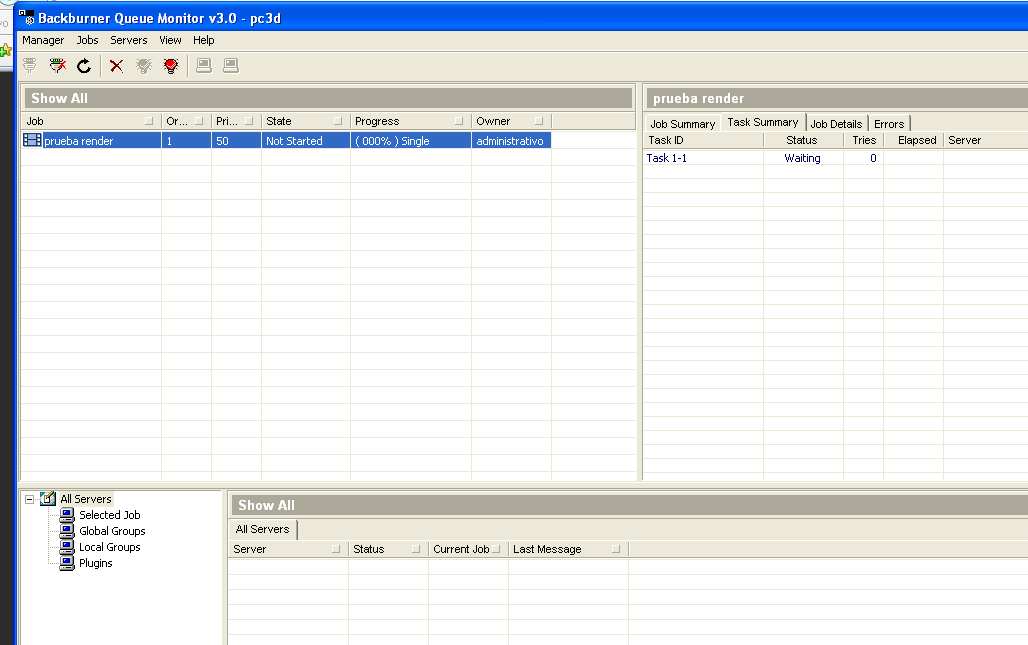The height and width of the screenshot is (645, 1028).
Task: Open the View menu
Action: click(170, 40)
